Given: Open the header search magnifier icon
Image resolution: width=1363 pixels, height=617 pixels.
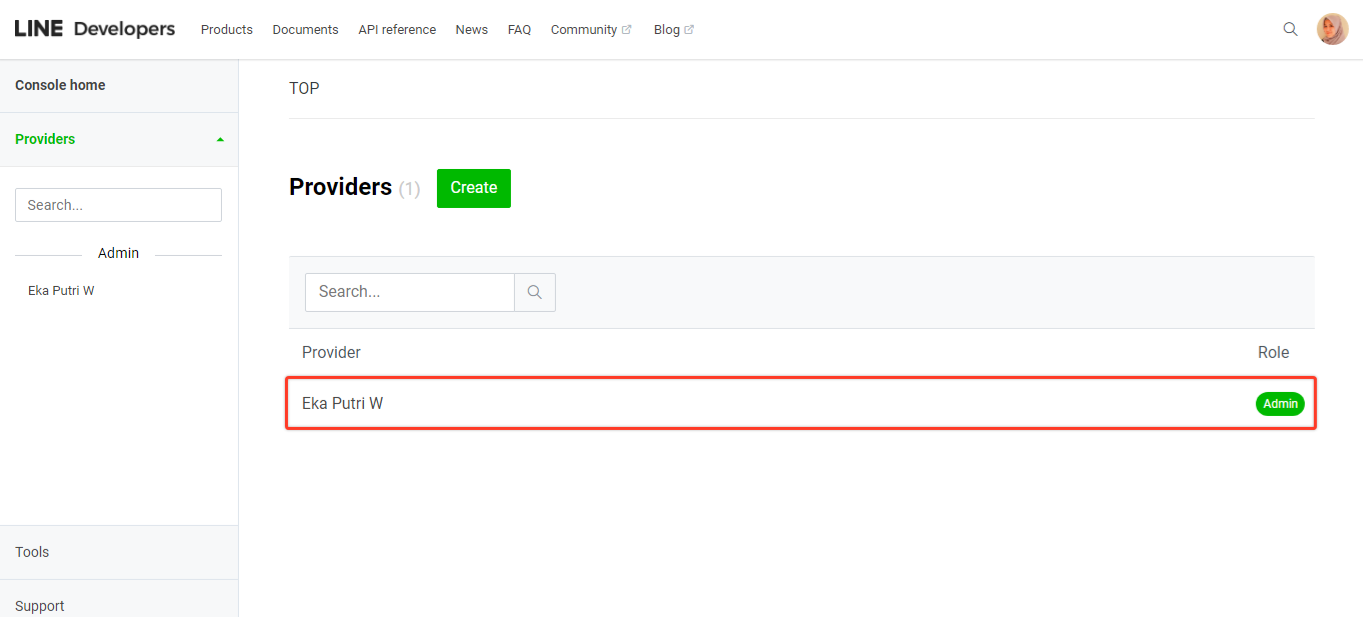Looking at the screenshot, I should click(x=1290, y=29).
